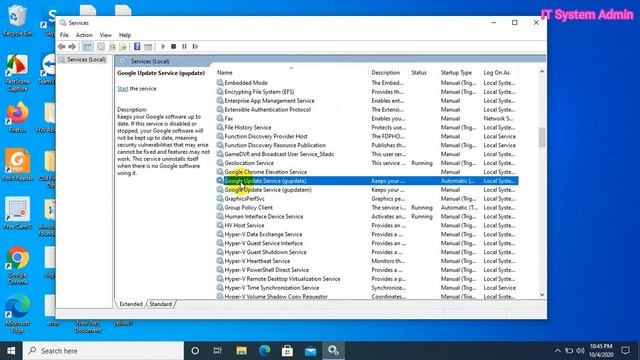
Task: Select Google Update Service (gupdatem) row
Action: (x=367, y=190)
